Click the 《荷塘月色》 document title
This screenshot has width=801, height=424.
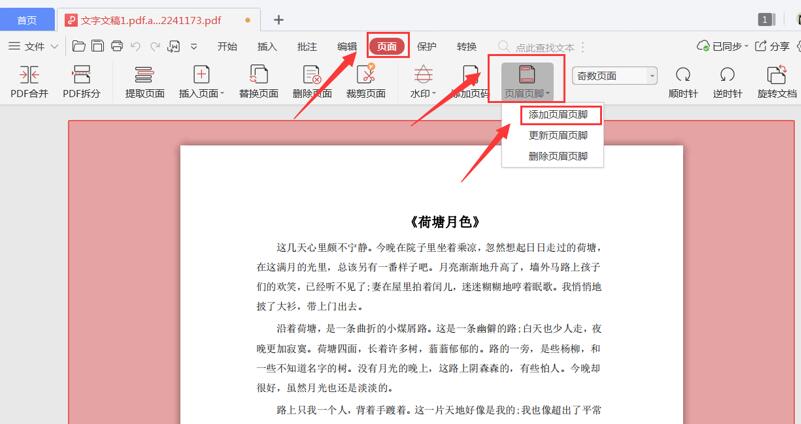coord(444,222)
